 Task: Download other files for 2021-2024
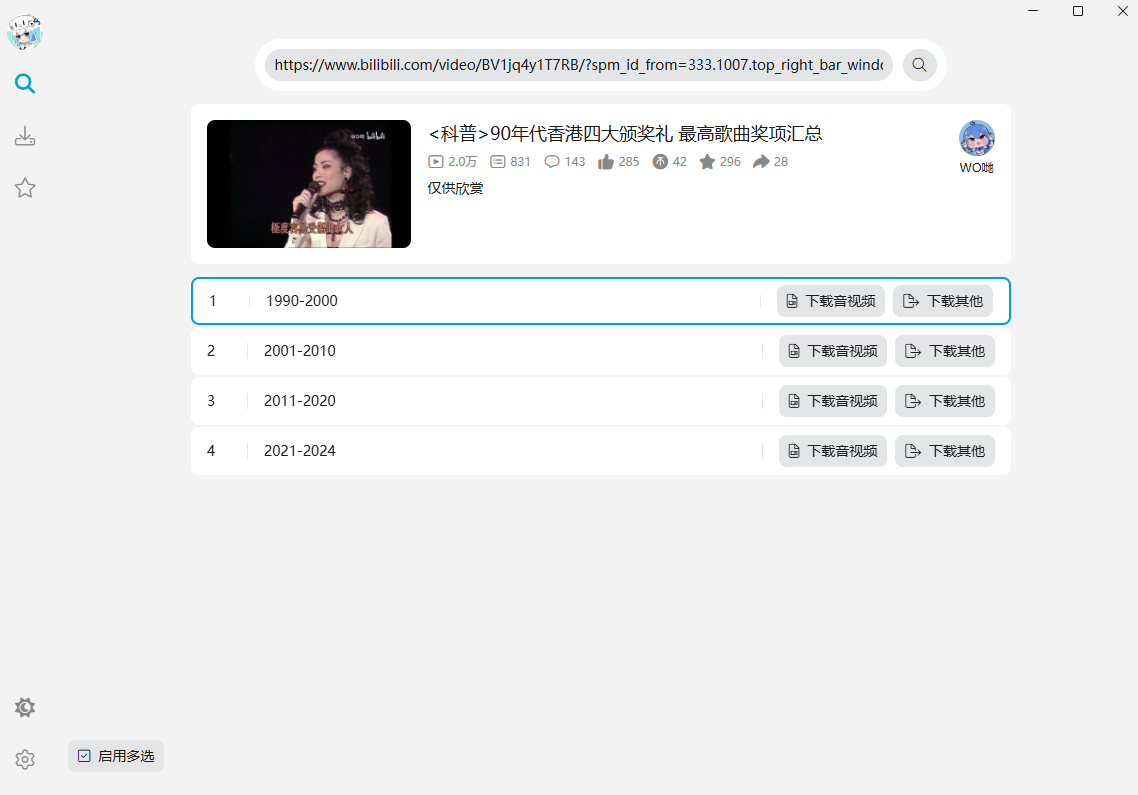944,451
